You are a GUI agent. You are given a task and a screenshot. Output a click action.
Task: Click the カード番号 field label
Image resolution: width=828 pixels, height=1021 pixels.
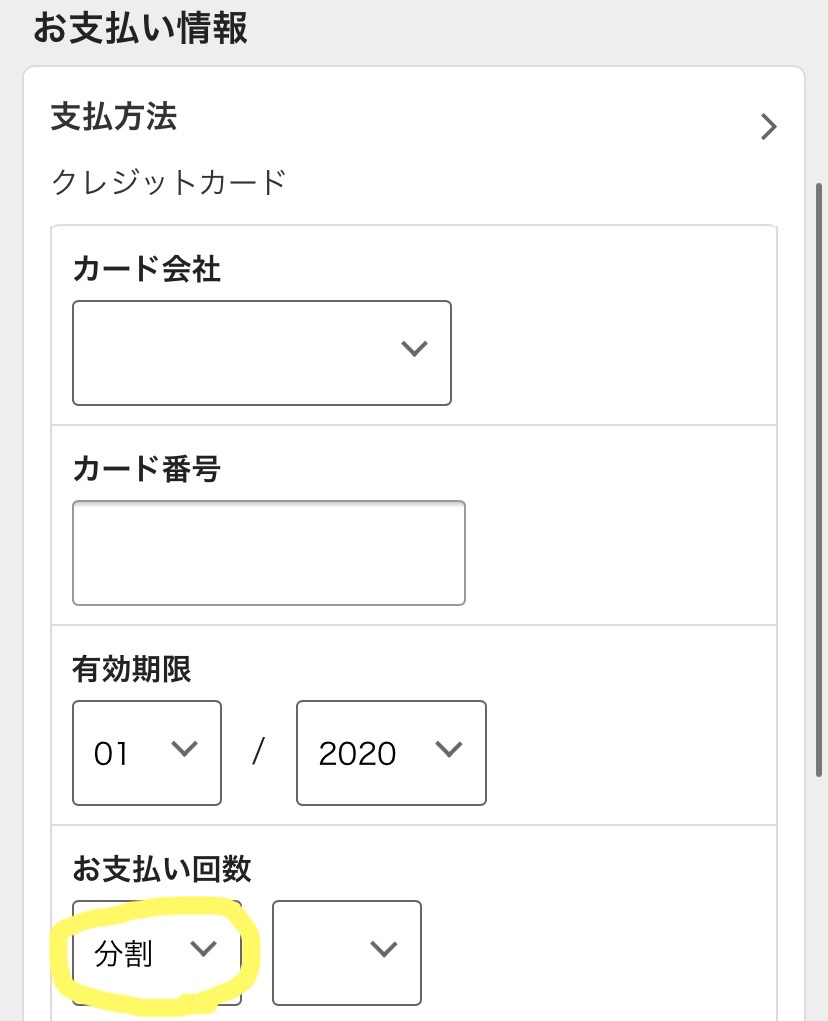click(146, 469)
